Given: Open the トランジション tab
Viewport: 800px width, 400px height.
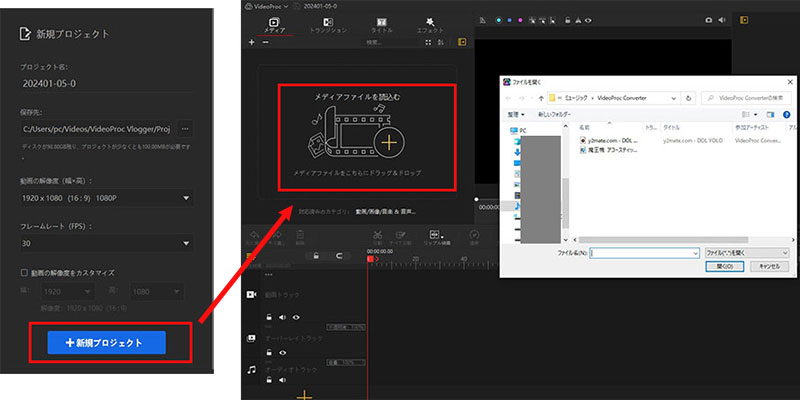Looking at the screenshot, I should (x=328, y=24).
